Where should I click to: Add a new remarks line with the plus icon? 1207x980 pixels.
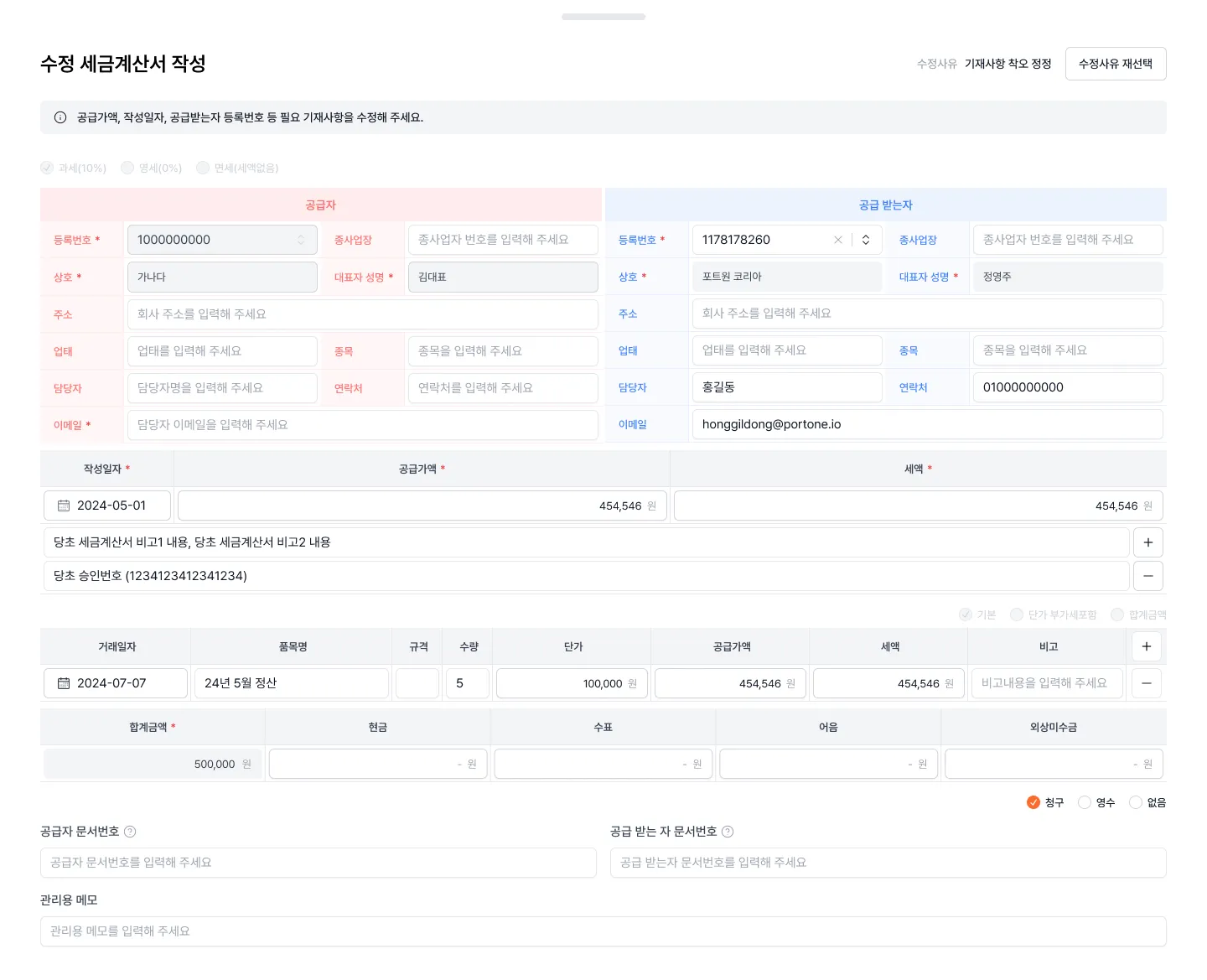pyautogui.click(x=1147, y=542)
